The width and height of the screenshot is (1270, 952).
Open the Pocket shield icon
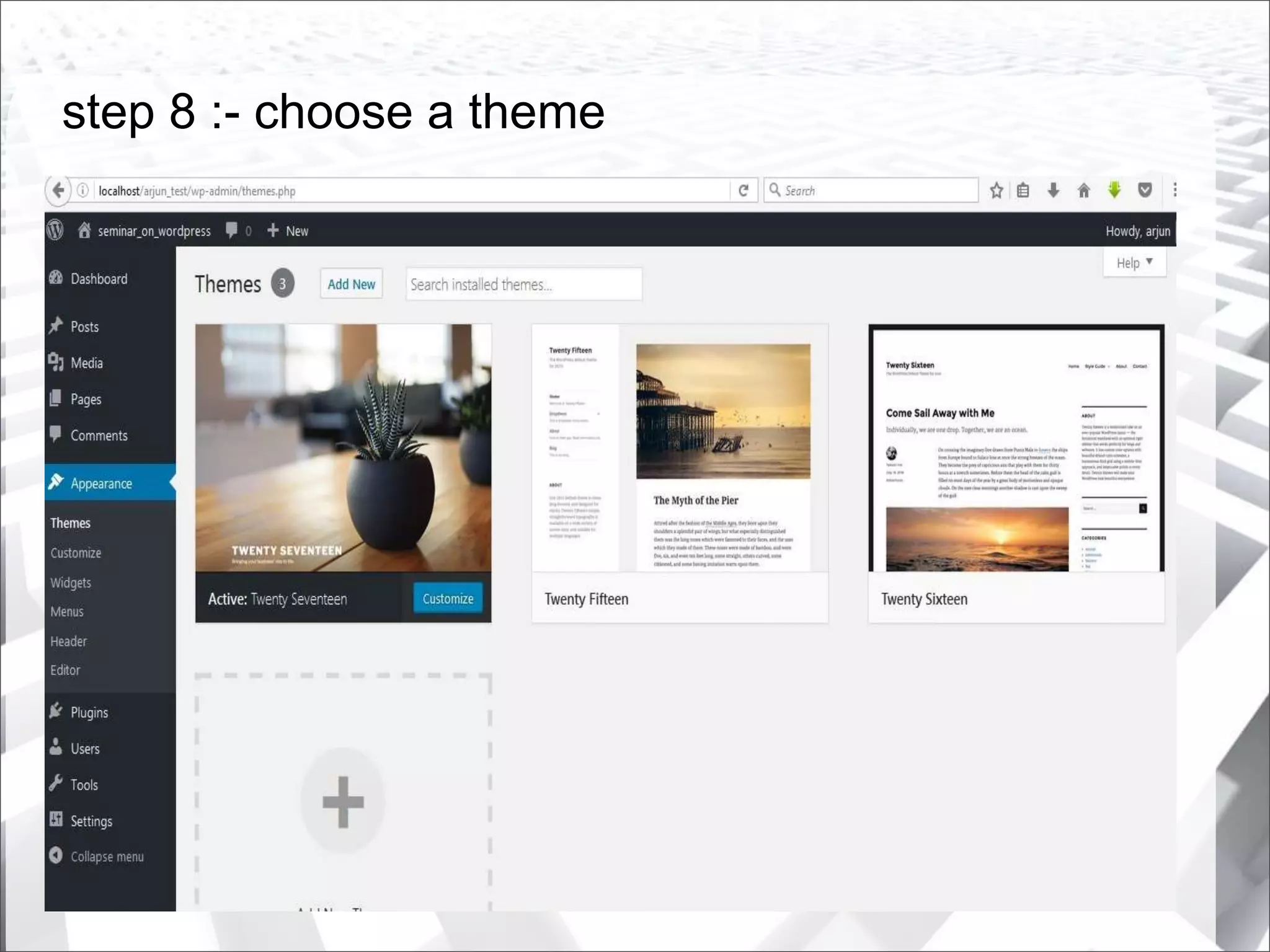1145,190
